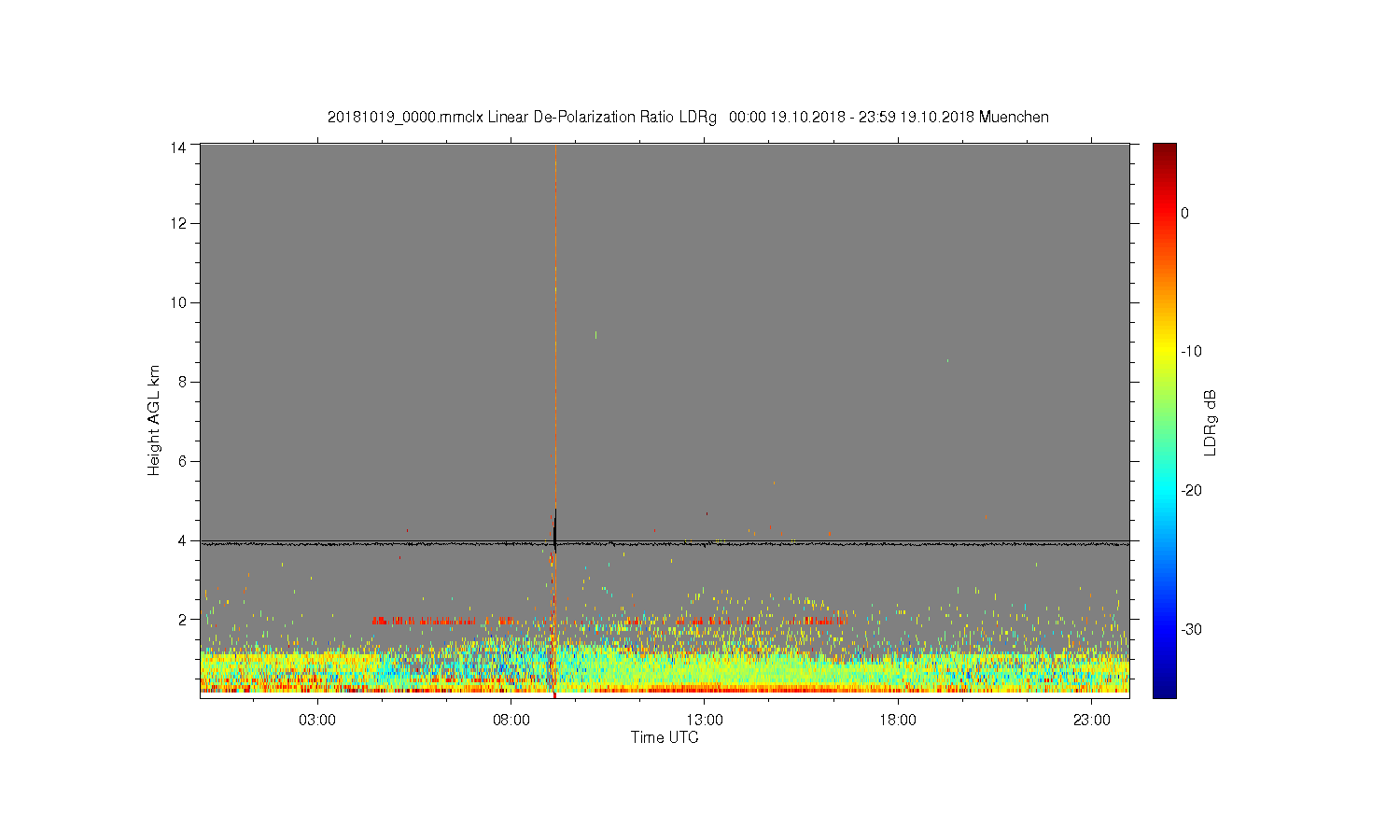This screenshot has width=1400, height=840.
Task: Click the 18:00 time tick label
Action: [x=898, y=721]
